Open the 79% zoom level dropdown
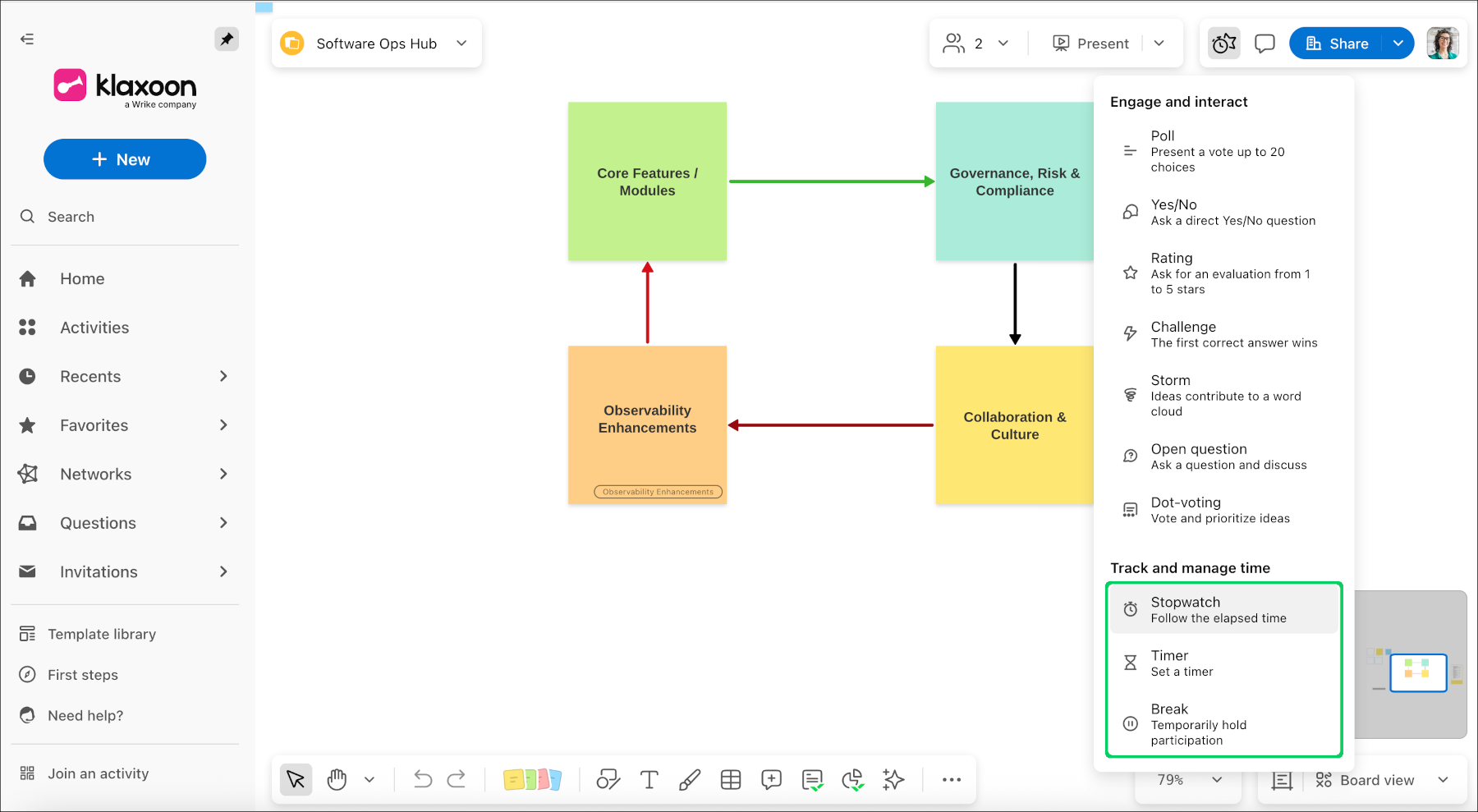1478x812 pixels. coord(1216,780)
